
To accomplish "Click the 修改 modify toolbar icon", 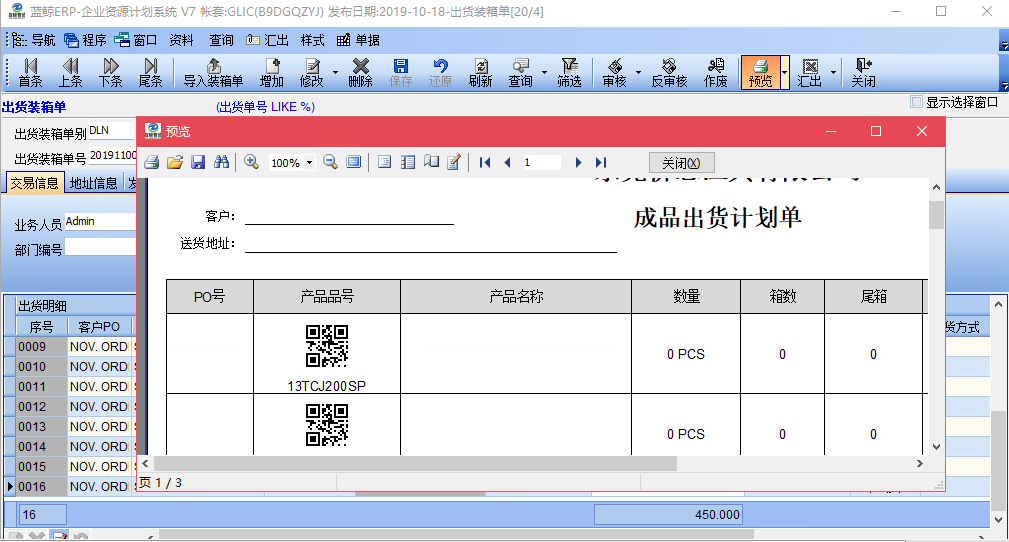I will click(x=311, y=72).
